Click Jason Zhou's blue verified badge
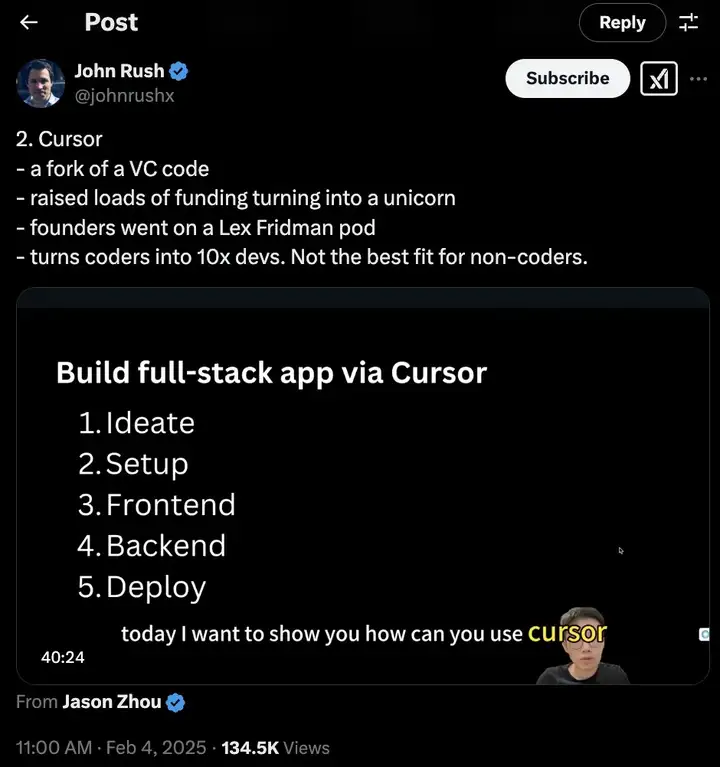 [176, 702]
